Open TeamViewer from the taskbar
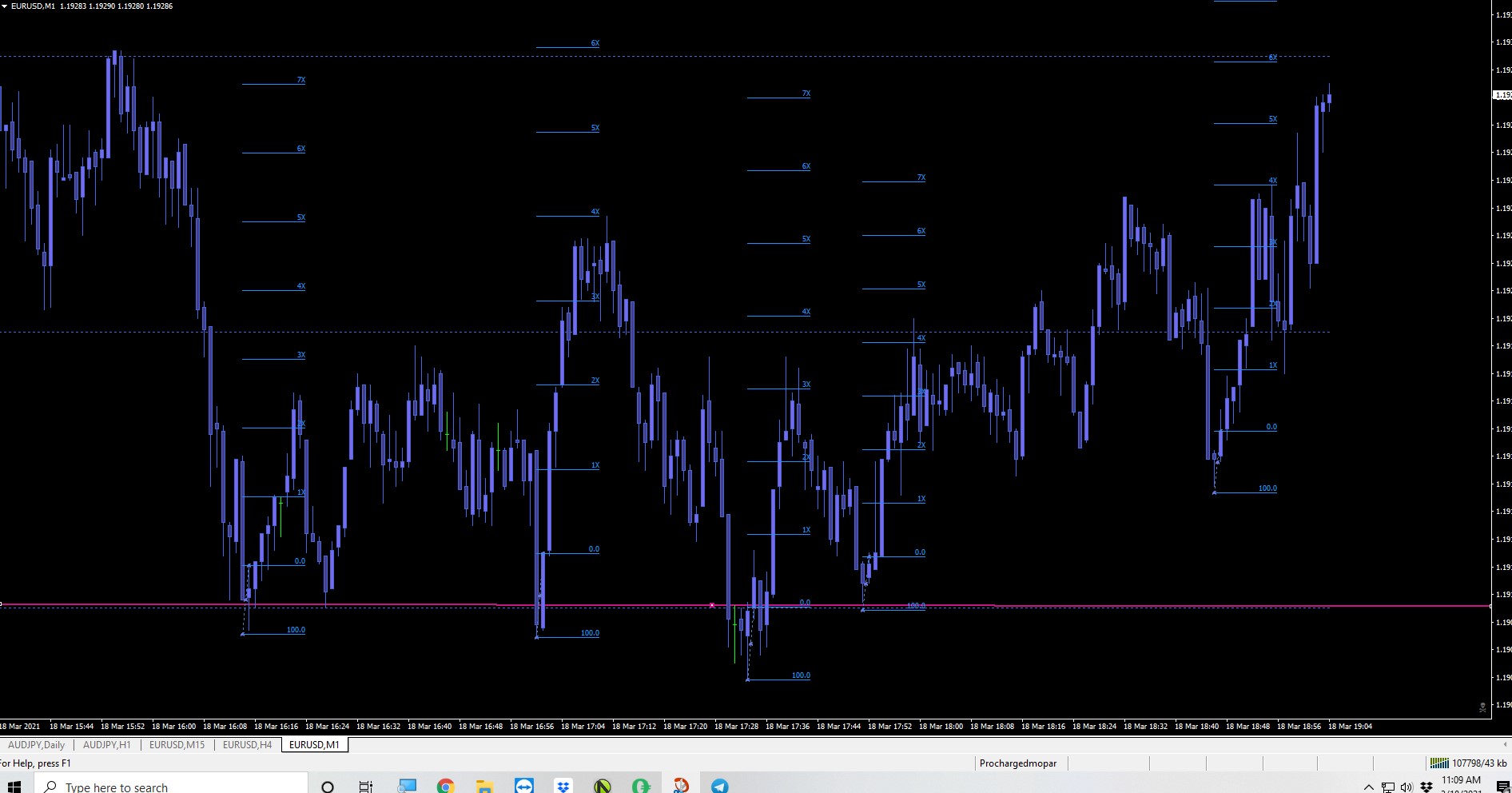This screenshot has height=793, width=1512. [x=524, y=787]
